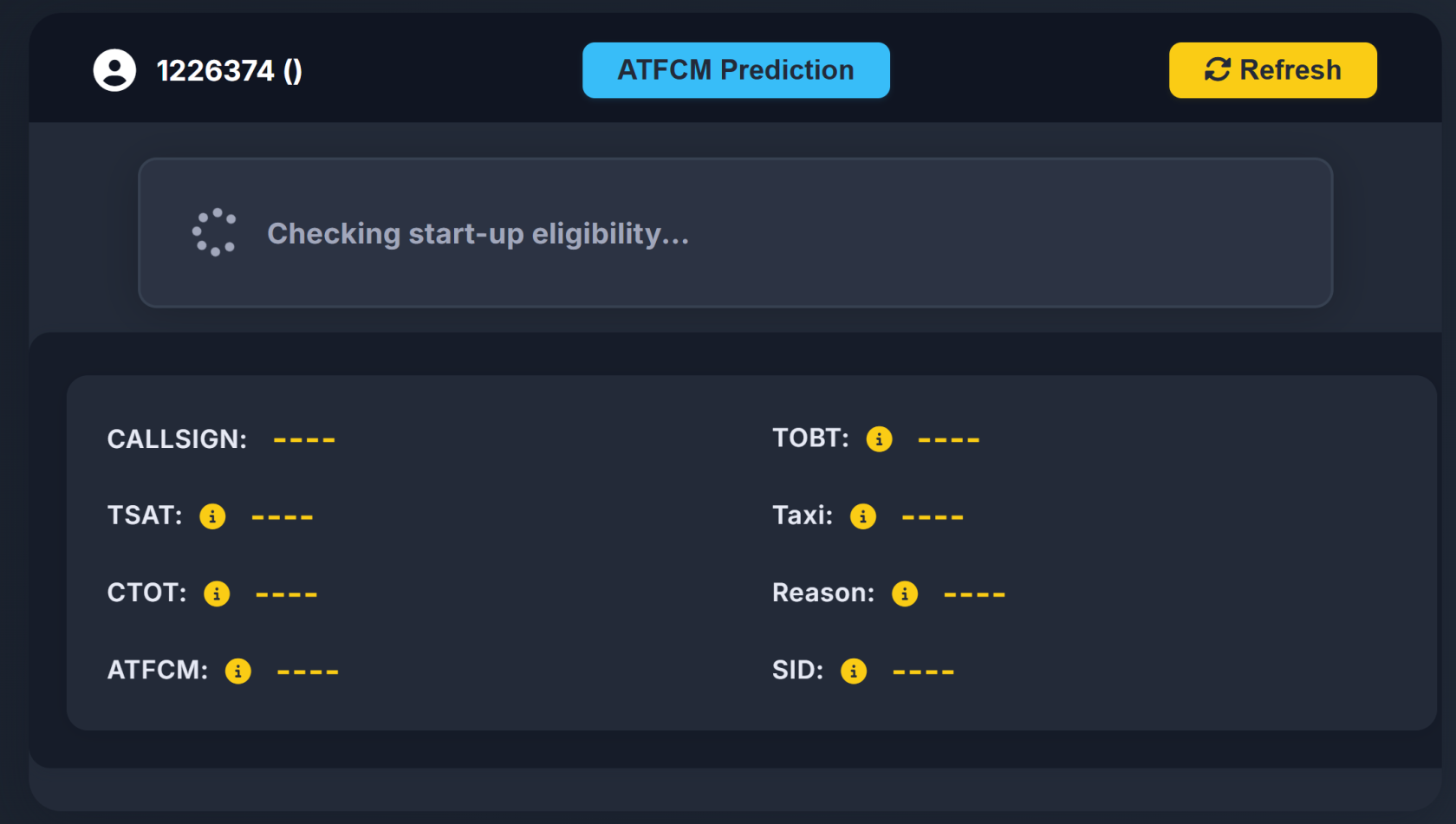
Task: Click the info icon next to Taxi
Action: click(862, 516)
